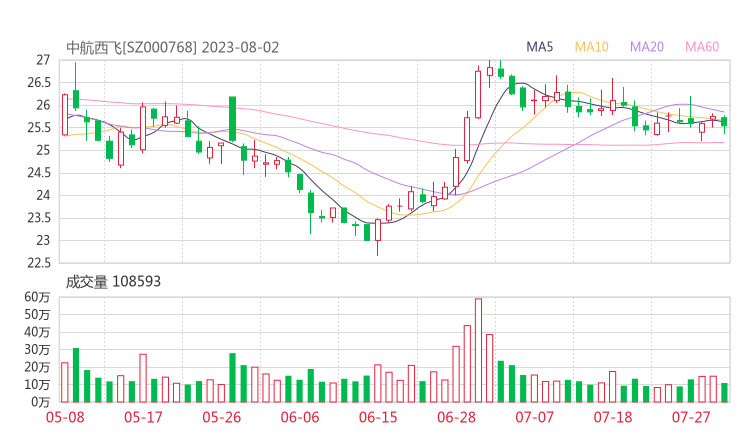Click the MA5 legend label

tap(540, 47)
